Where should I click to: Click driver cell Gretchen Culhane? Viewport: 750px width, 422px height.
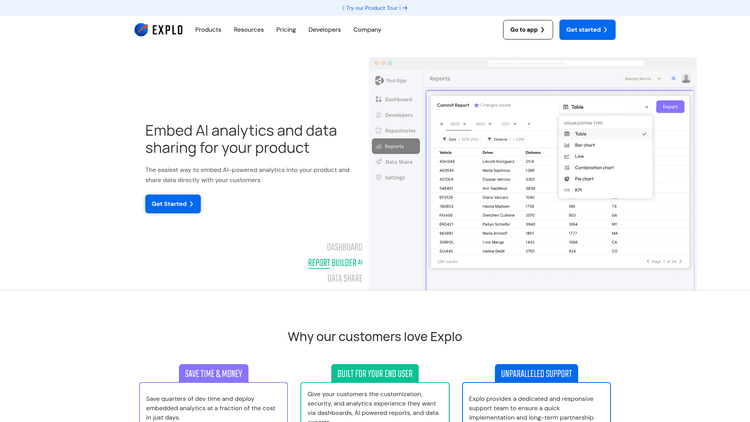coord(498,215)
